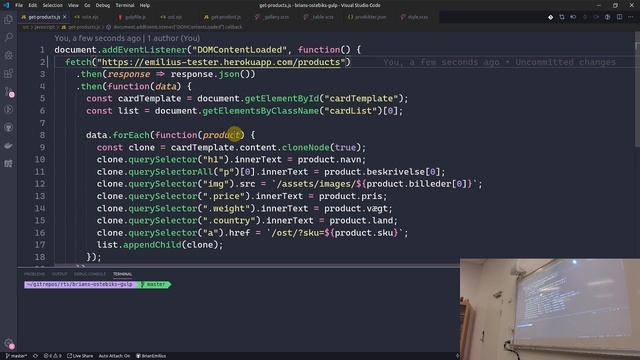Open the Search view in the activity bar
640x360 pixels.
coord(9,37)
